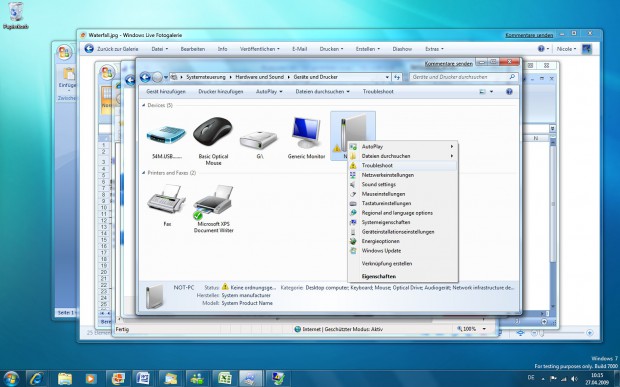The width and height of the screenshot is (620, 387).
Task: Choose Energieoptionen in context menu
Action: (x=403, y=242)
